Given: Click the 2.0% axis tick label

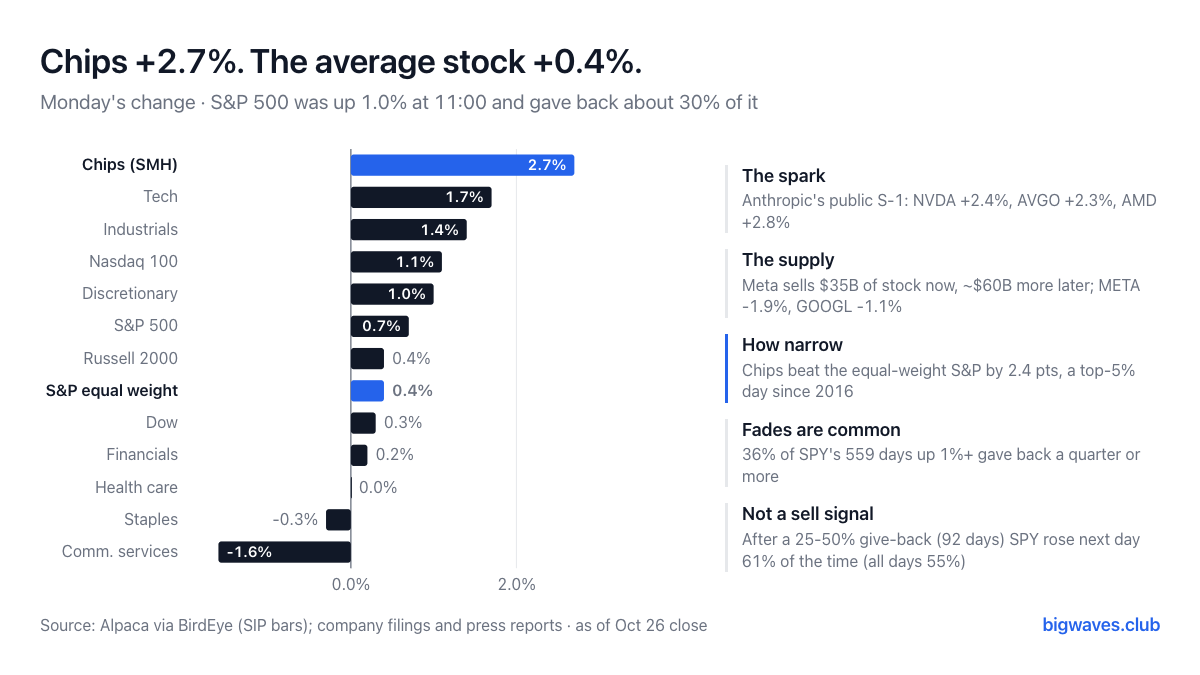Looking at the screenshot, I should 516,584.
